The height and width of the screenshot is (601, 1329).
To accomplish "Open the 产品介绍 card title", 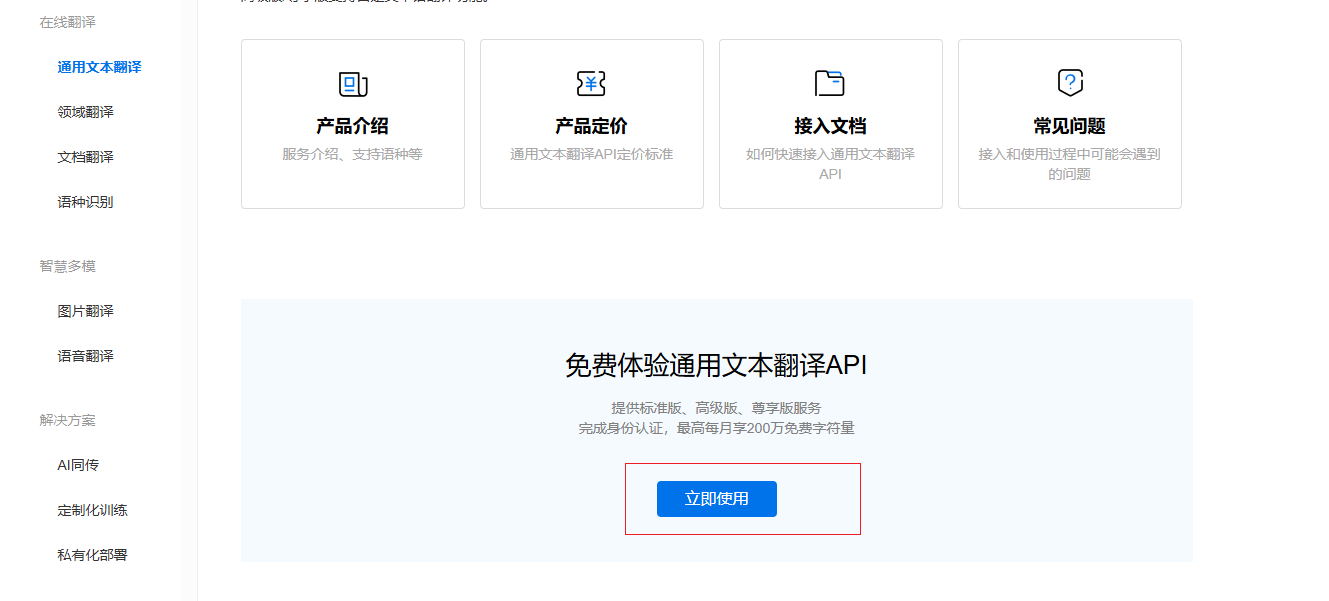I will click(x=352, y=127).
